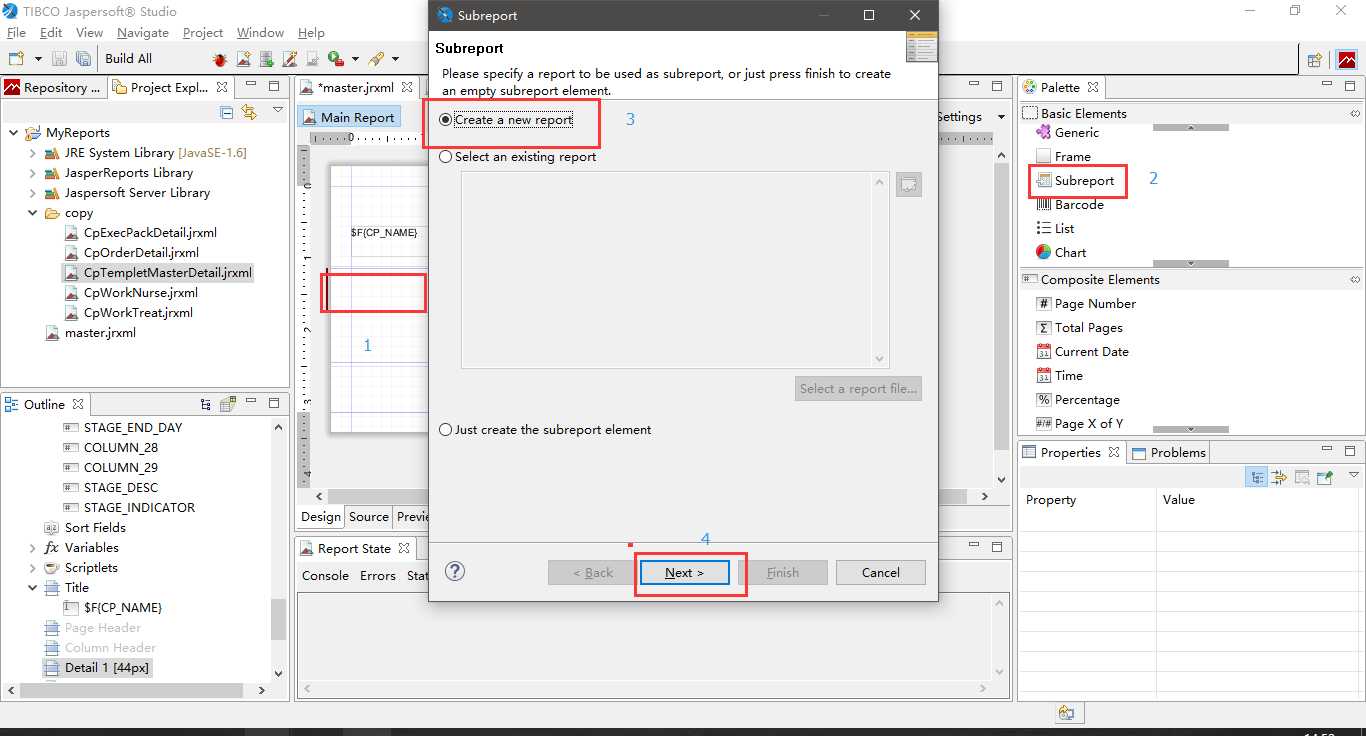This screenshot has width=1366, height=736.
Task: Click Collapse All in Project Explorer
Action: click(226, 112)
